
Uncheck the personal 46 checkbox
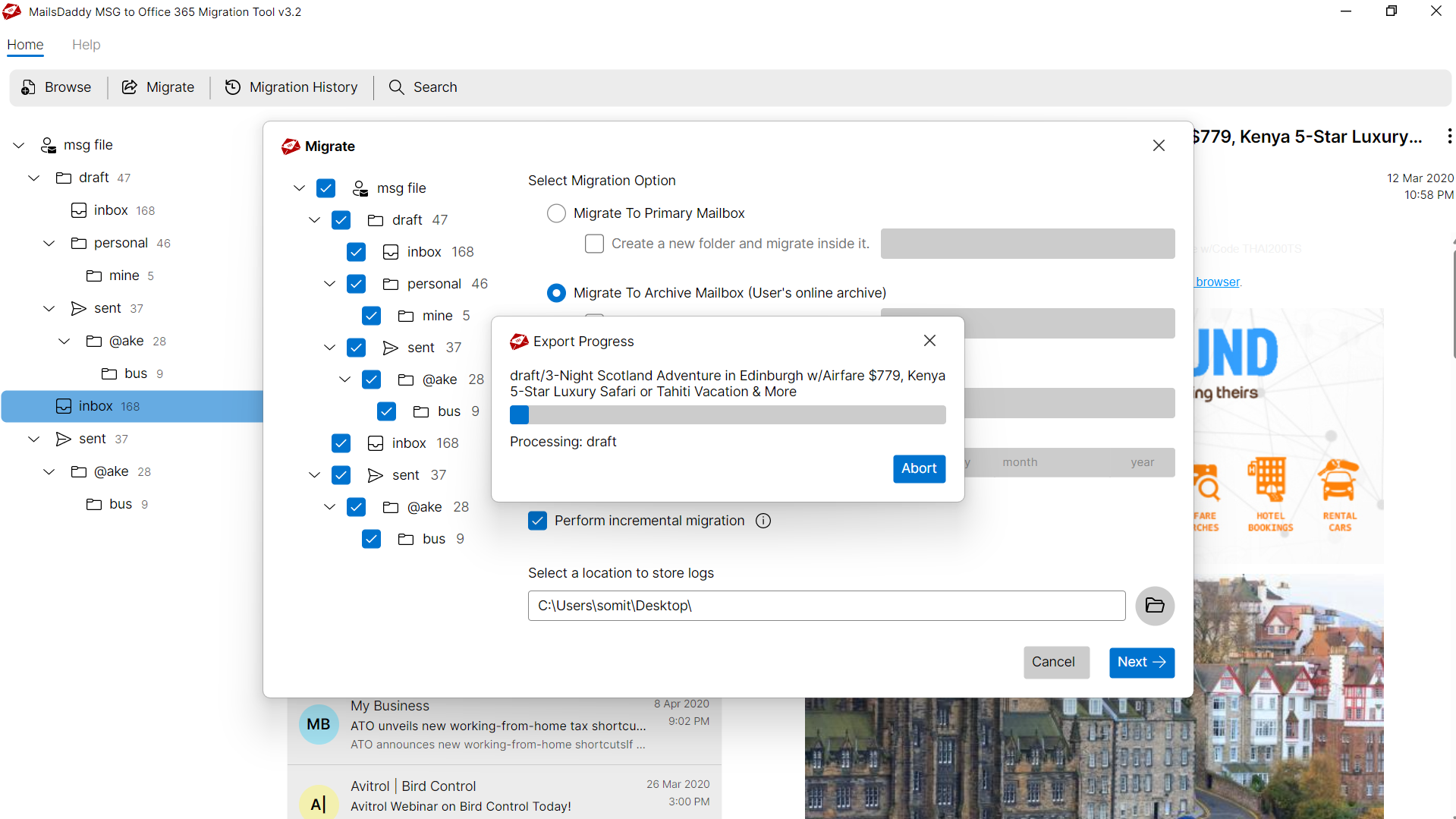click(x=356, y=284)
